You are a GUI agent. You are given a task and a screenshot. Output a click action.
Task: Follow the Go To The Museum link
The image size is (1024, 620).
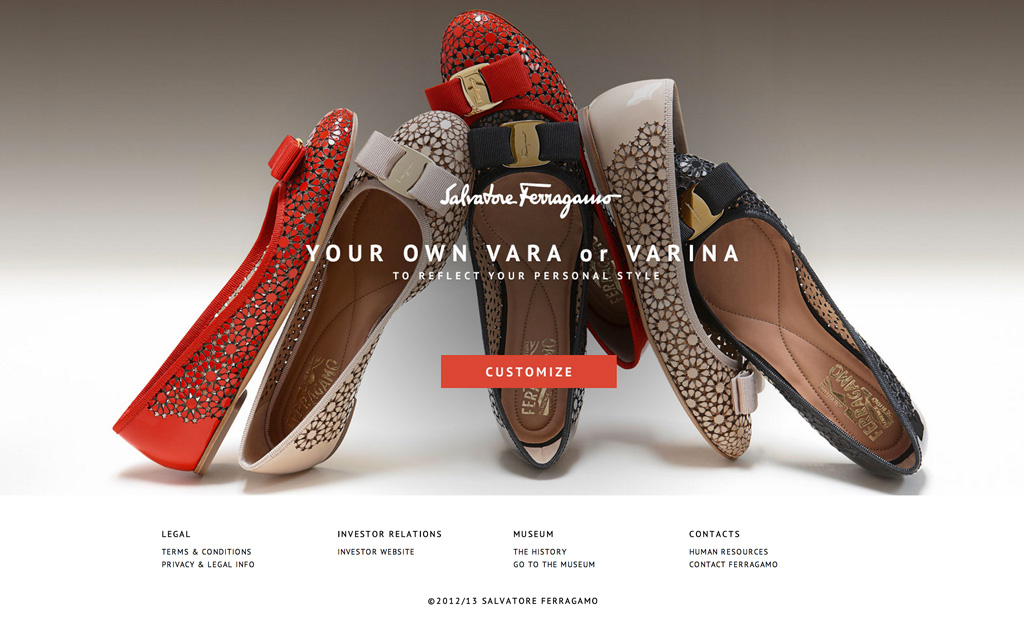pos(554,564)
